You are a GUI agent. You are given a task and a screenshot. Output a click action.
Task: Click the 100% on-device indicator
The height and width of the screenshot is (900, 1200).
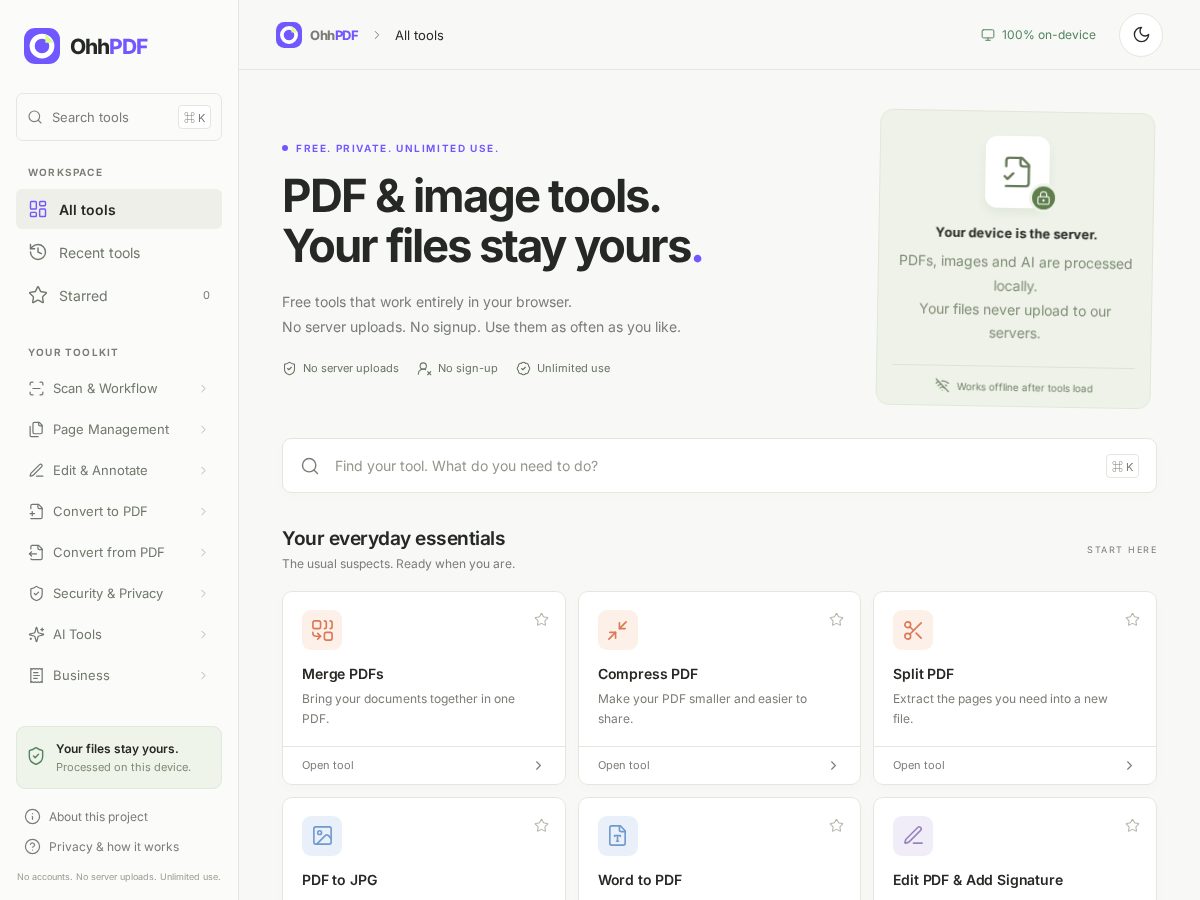pyautogui.click(x=1038, y=35)
